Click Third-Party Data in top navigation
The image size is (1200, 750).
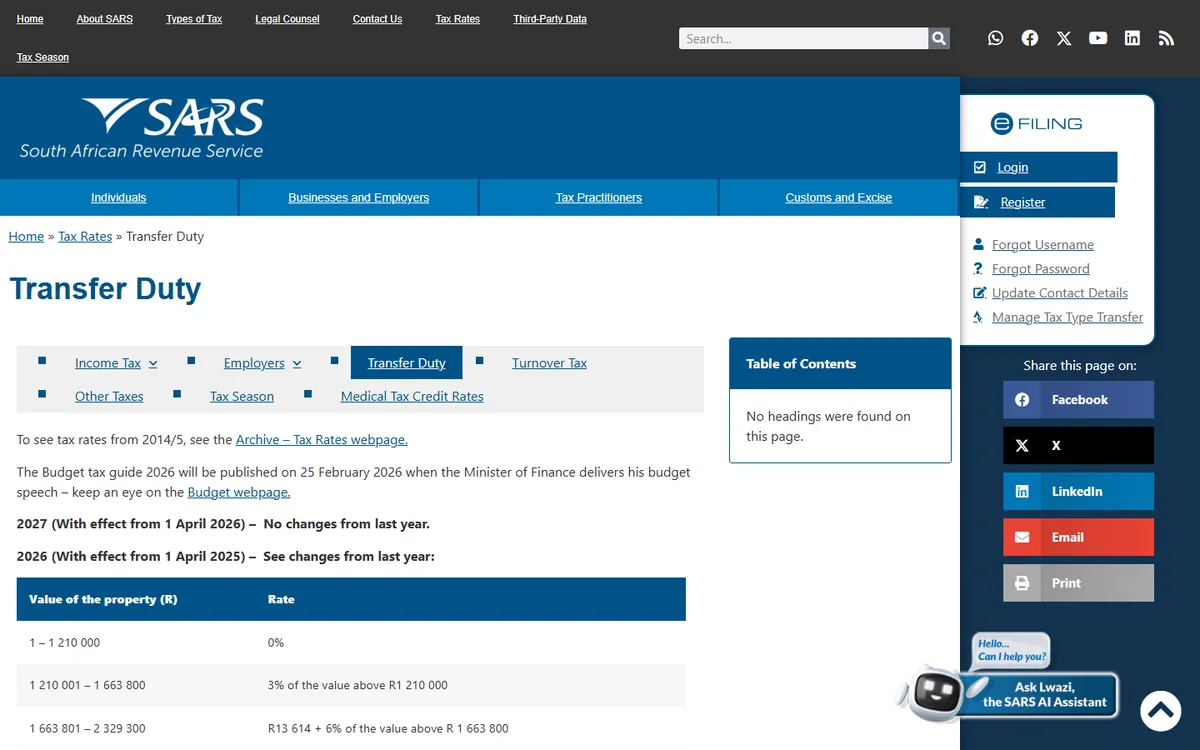tap(550, 19)
